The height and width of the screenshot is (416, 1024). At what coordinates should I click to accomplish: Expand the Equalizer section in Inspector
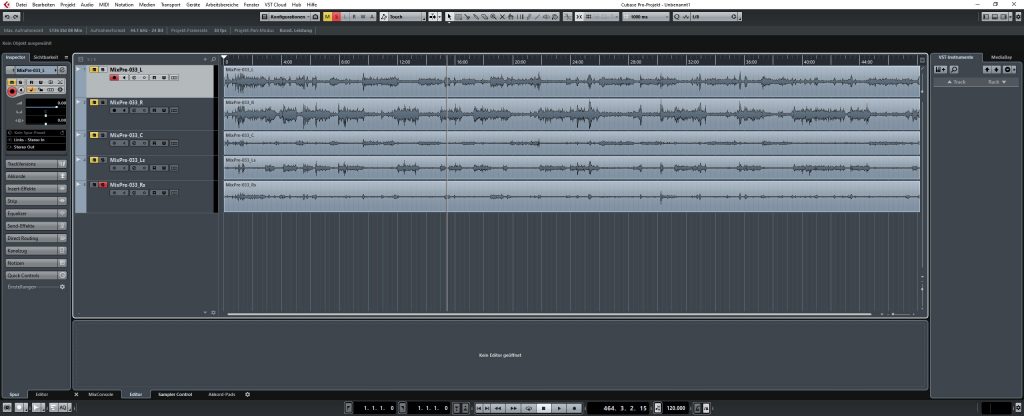coord(32,213)
